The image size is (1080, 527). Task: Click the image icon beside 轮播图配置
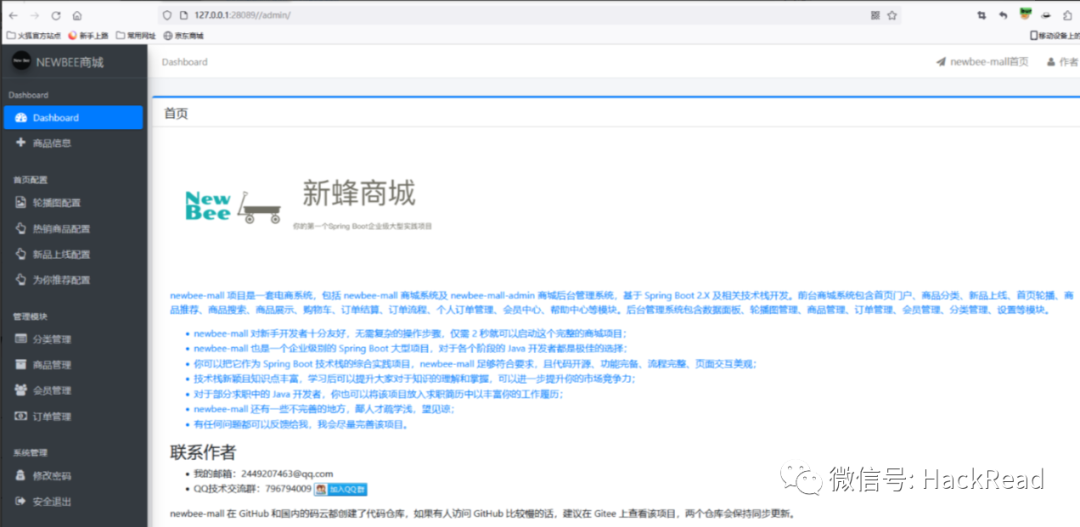click(20, 203)
